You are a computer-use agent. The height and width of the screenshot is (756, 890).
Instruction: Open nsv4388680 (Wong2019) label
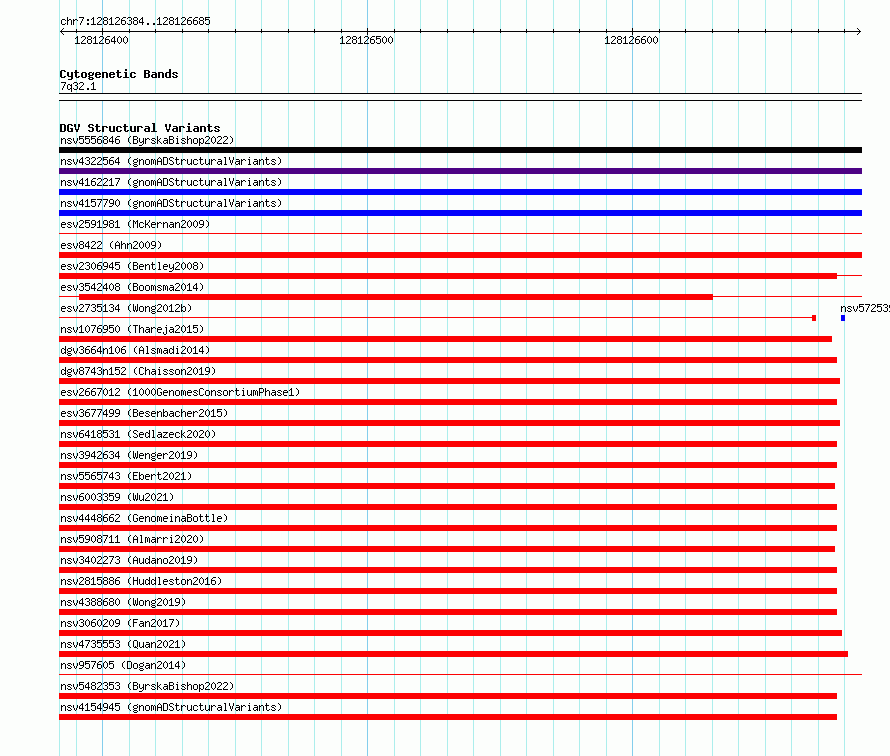(123, 602)
